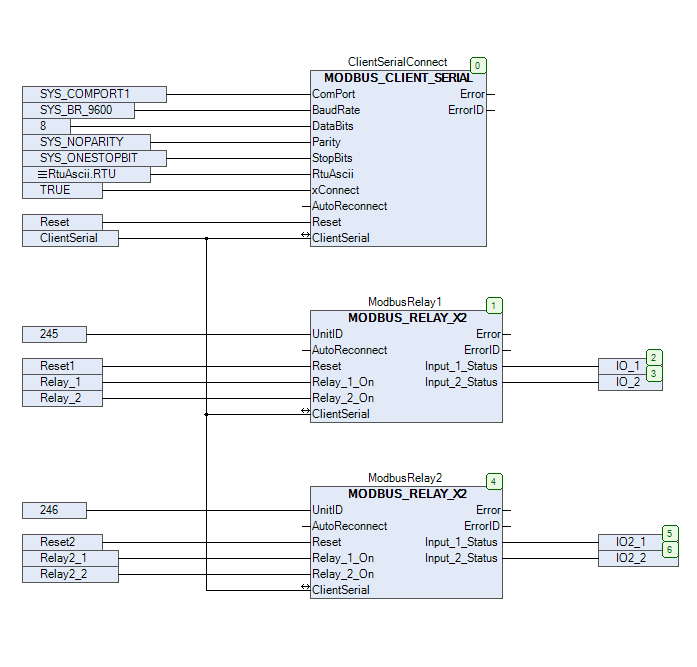
Task: Select the IO2_1 output variable box
Action: pyautogui.click(x=629, y=542)
